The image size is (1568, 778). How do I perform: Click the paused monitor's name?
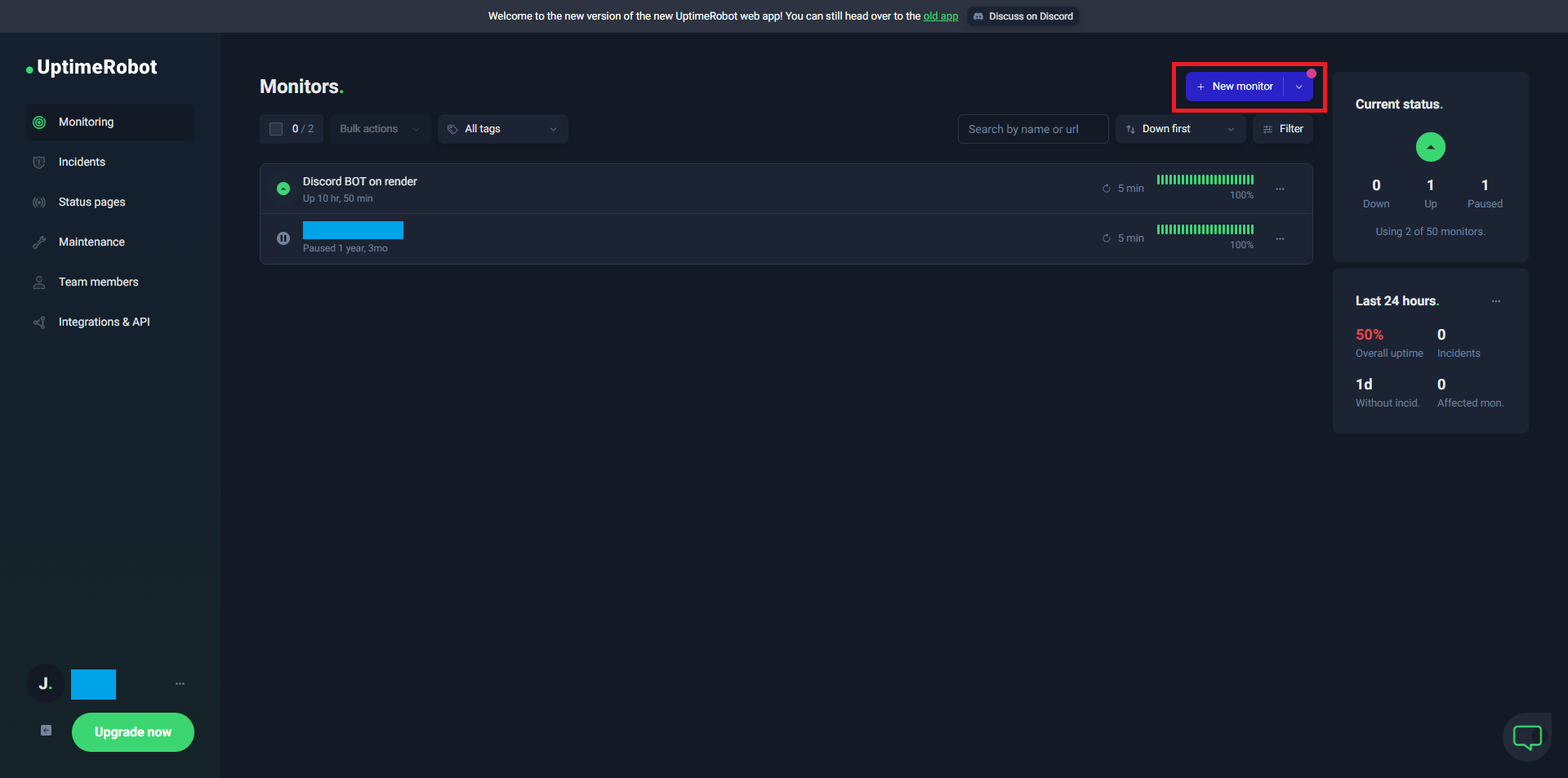pyautogui.click(x=353, y=230)
